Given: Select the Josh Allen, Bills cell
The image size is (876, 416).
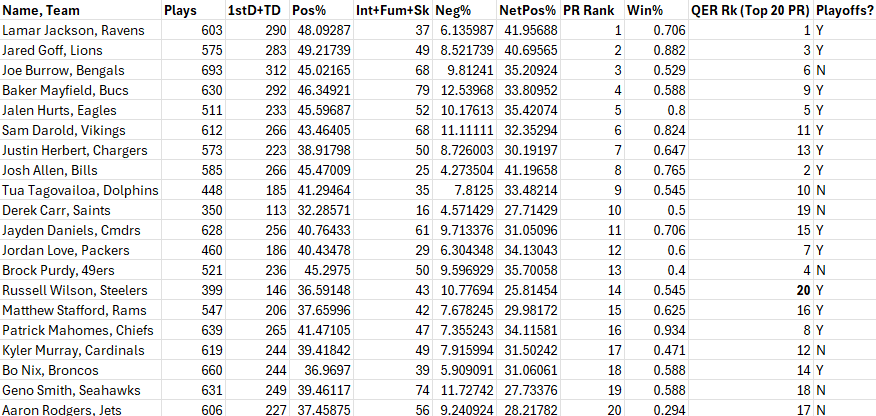Looking at the screenshot, I should [x=81, y=170].
